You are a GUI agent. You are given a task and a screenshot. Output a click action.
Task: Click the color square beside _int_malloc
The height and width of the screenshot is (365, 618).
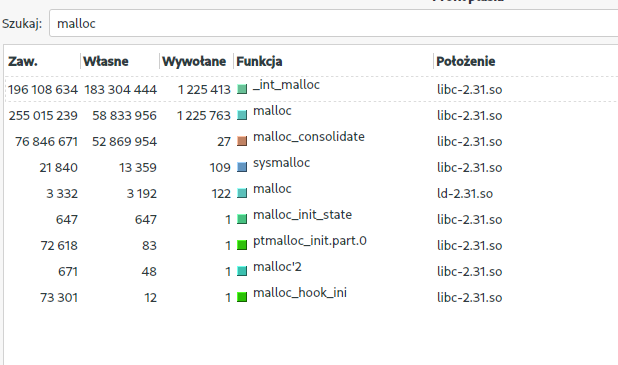pyautogui.click(x=242, y=89)
